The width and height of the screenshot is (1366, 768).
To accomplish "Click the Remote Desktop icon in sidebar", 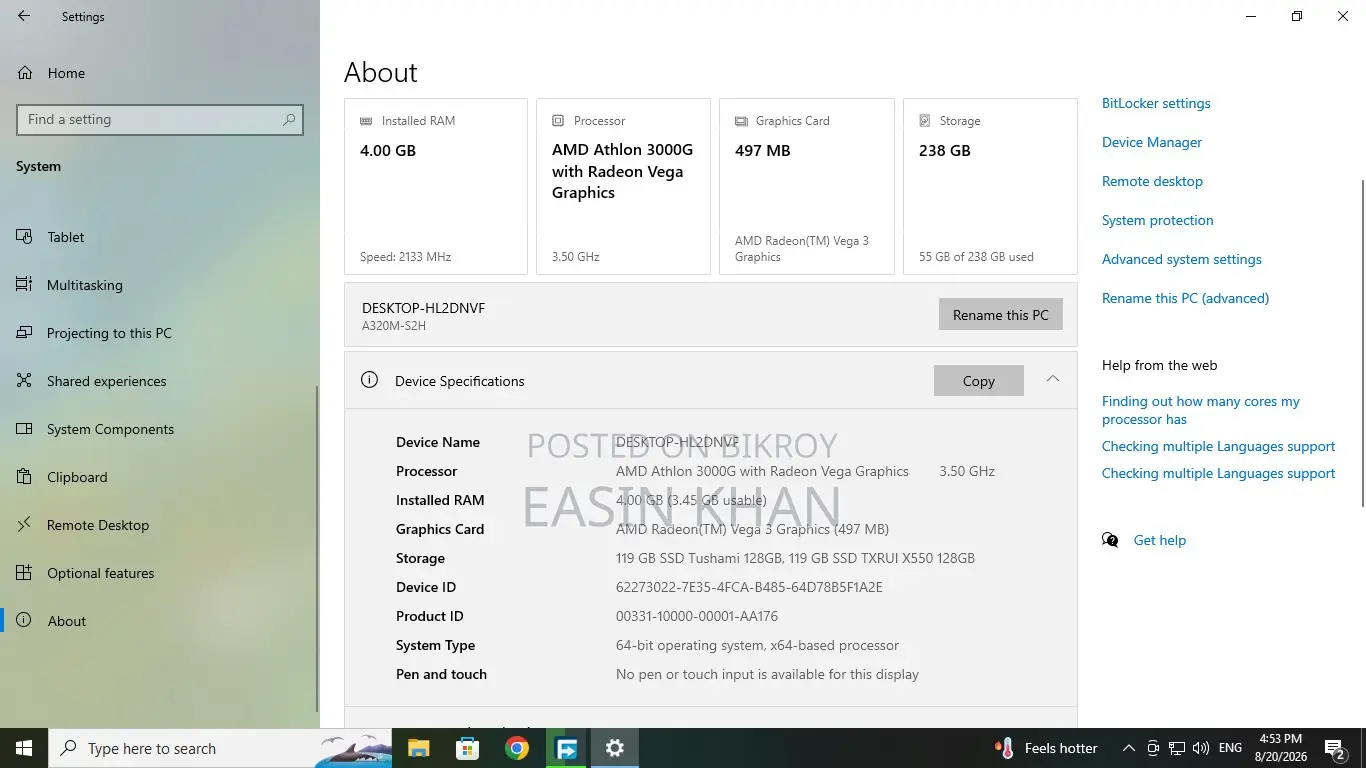I will [25, 525].
